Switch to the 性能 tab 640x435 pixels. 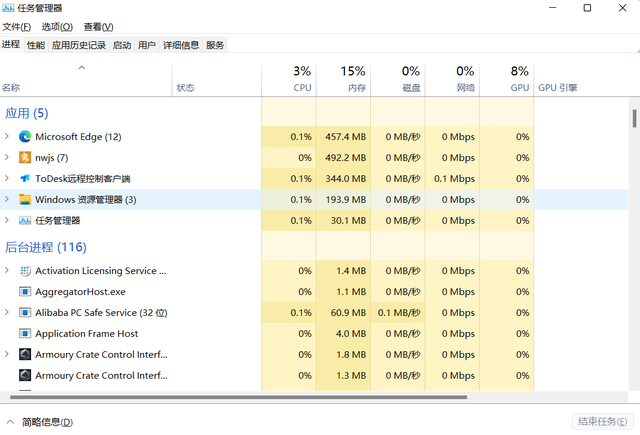(36, 45)
